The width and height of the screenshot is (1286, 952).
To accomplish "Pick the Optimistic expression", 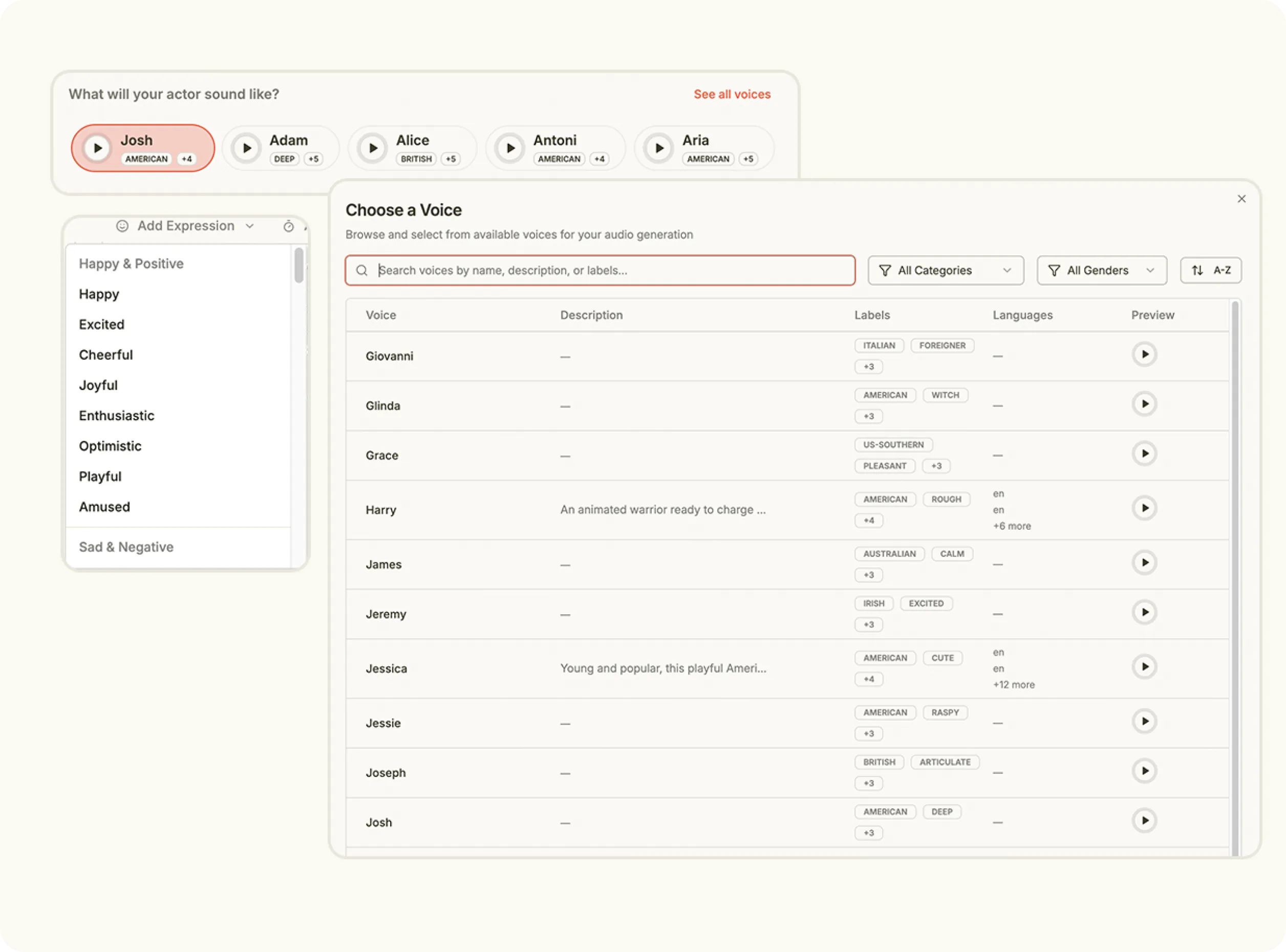I will [110, 446].
